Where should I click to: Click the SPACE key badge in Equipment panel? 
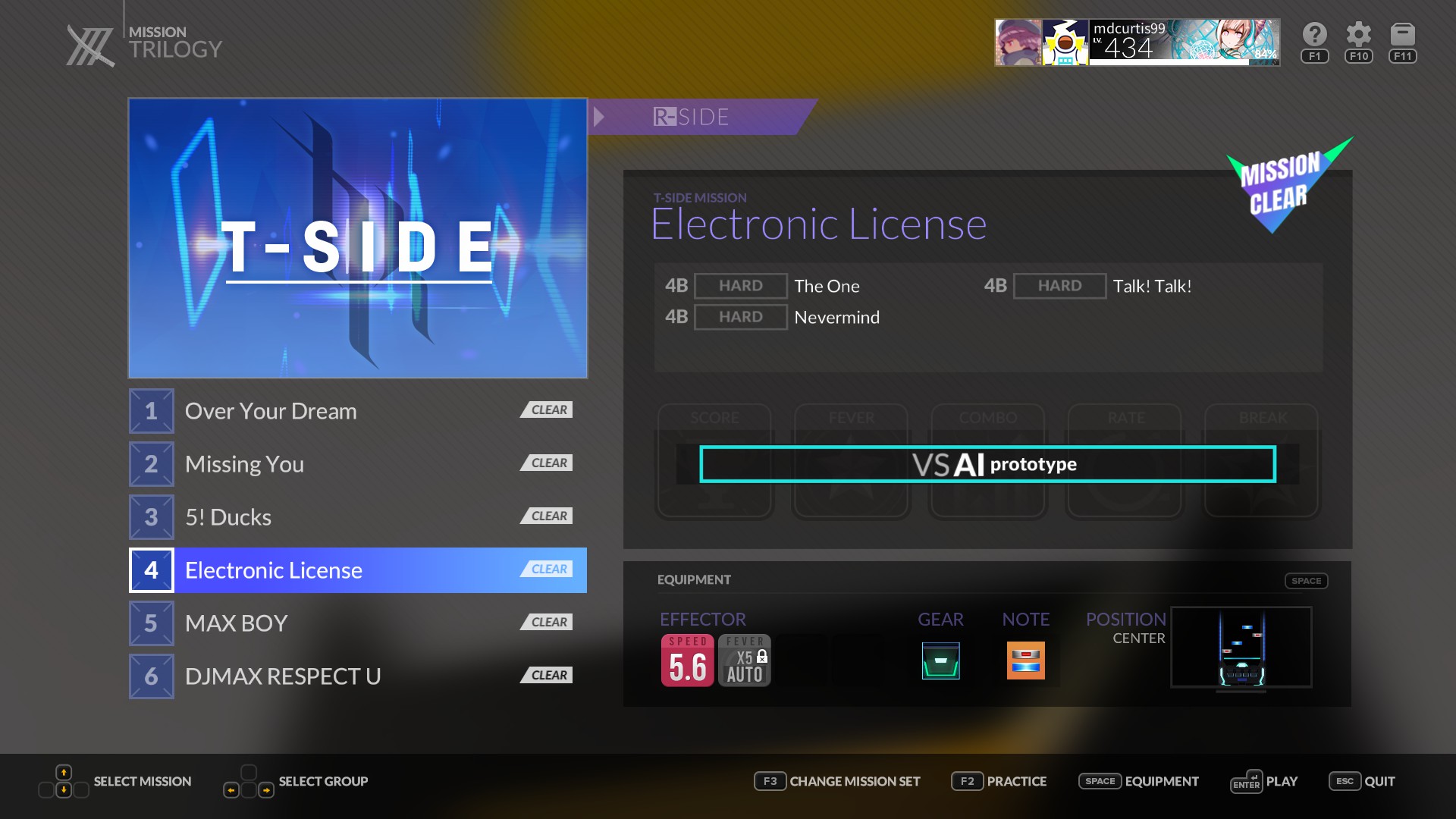point(1306,581)
